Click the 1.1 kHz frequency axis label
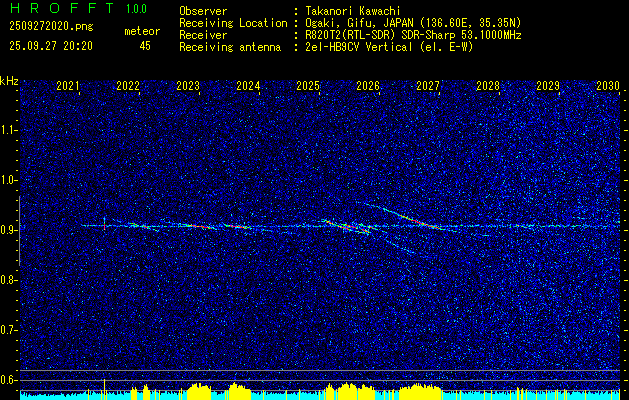Image resolution: width=629 pixels, height=400 pixels. click(9, 130)
